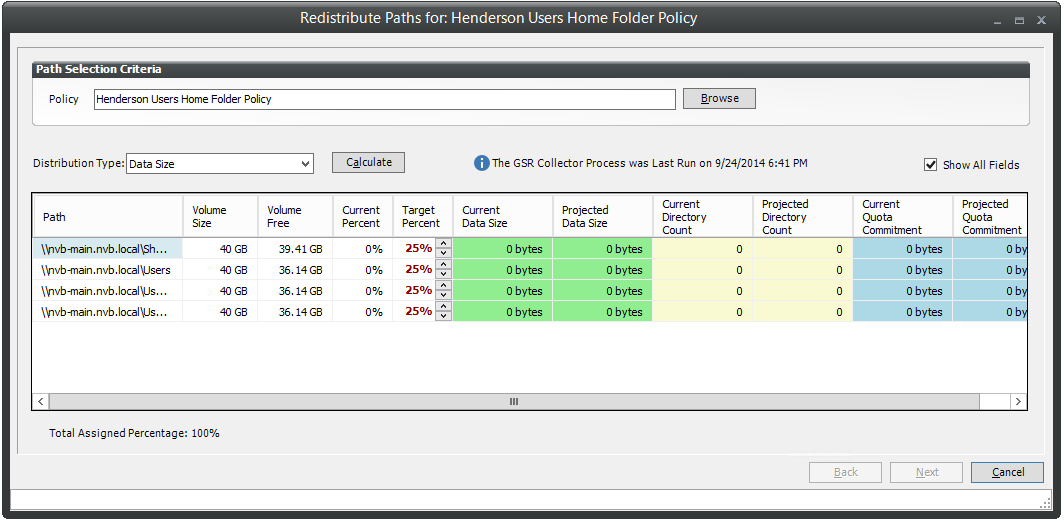Screen dimensions: 1064x522
Task: Open the Distribution Type dropdown
Action: pos(220,164)
